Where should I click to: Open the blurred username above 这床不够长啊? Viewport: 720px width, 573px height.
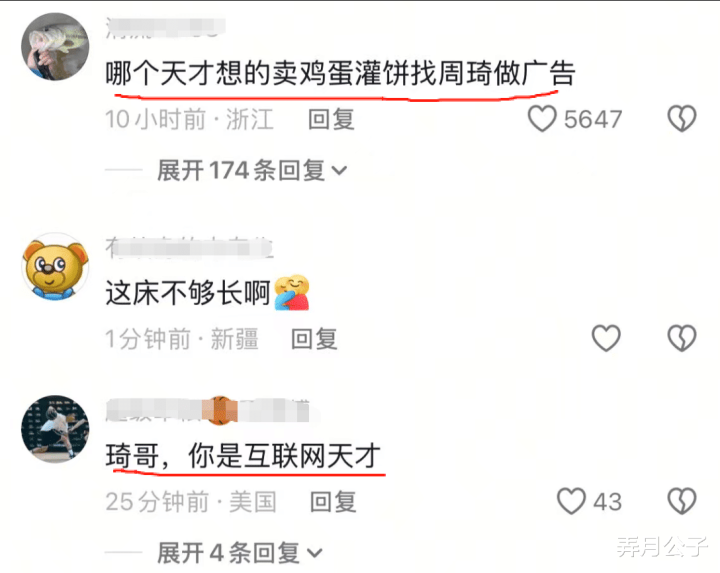click(189, 248)
